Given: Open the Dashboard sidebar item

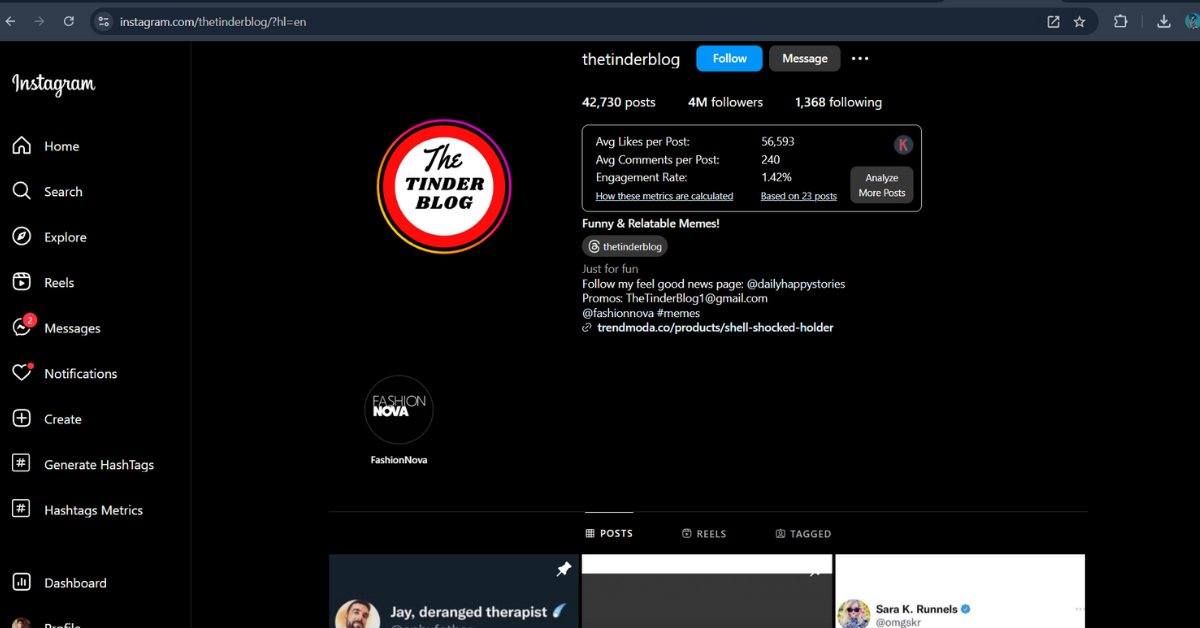Looking at the screenshot, I should 59,583.
